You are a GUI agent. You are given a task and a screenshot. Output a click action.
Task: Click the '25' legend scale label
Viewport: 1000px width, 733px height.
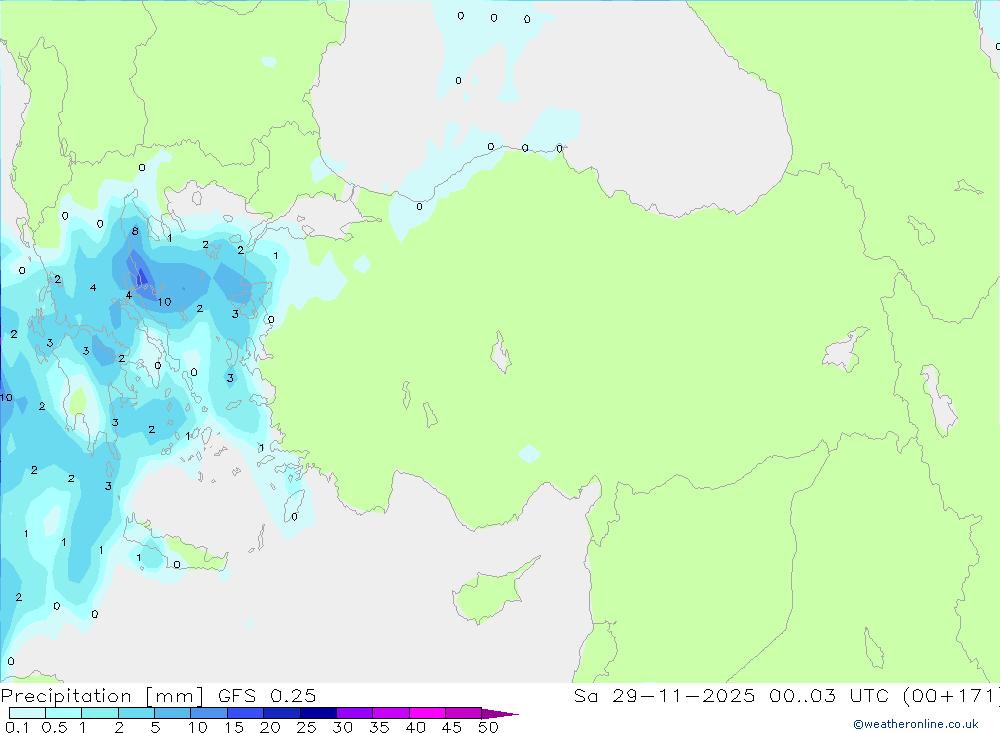click(x=307, y=727)
